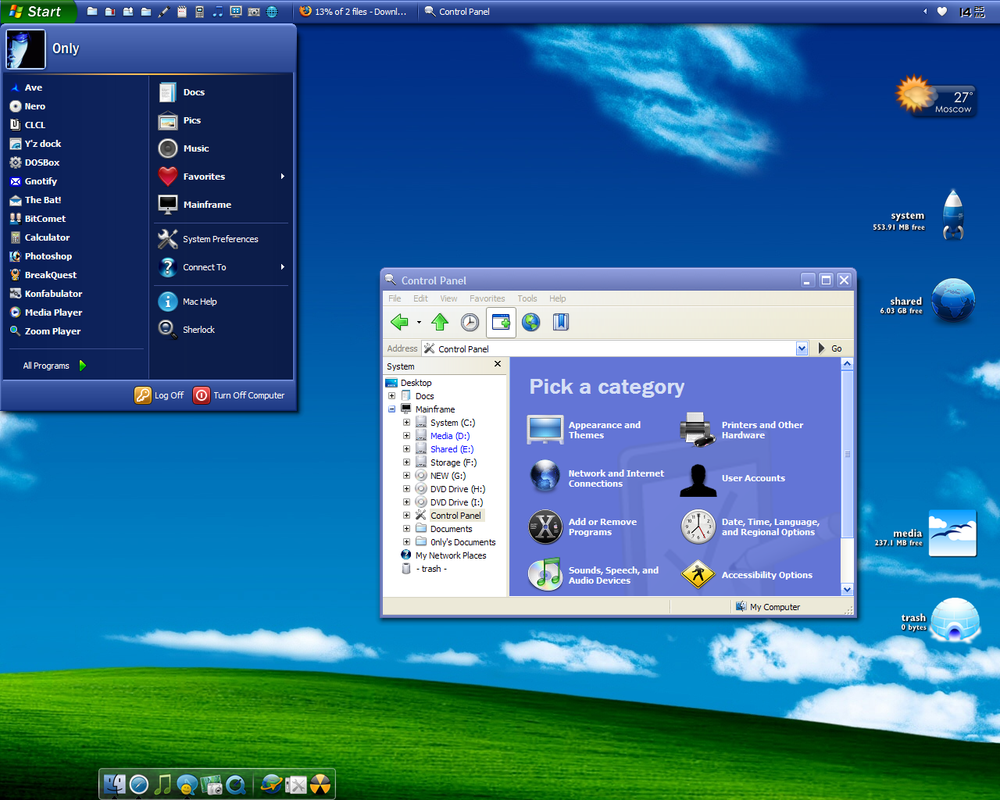Expand the Storage (F:) tree node
Viewport: 1000px width, 800px height.
pos(406,463)
